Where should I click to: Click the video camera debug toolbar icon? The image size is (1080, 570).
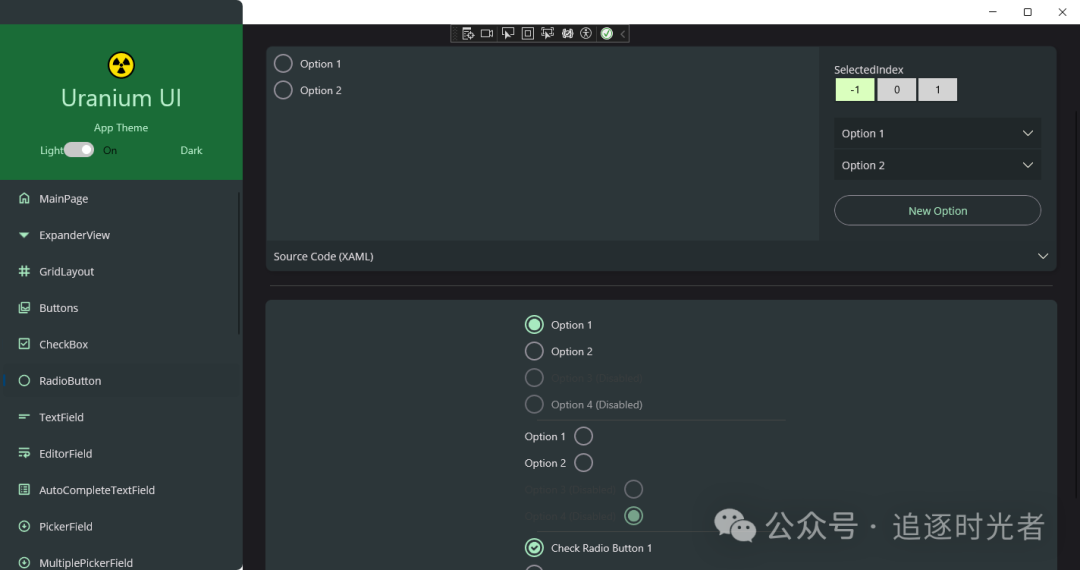487,33
